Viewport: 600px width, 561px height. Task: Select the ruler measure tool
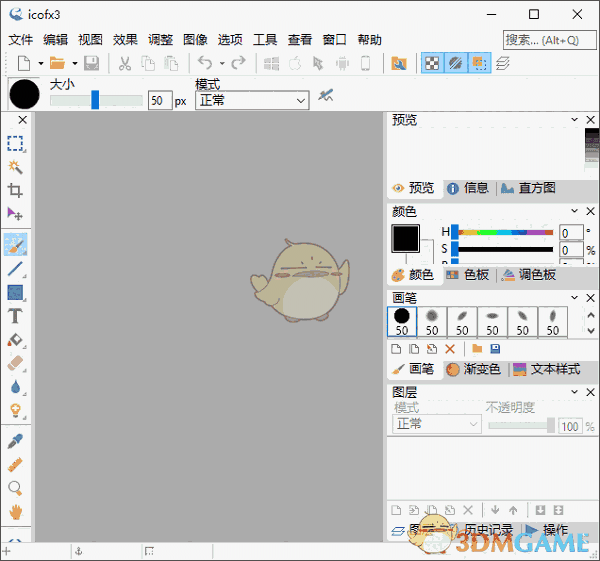(x=15, y=465)
